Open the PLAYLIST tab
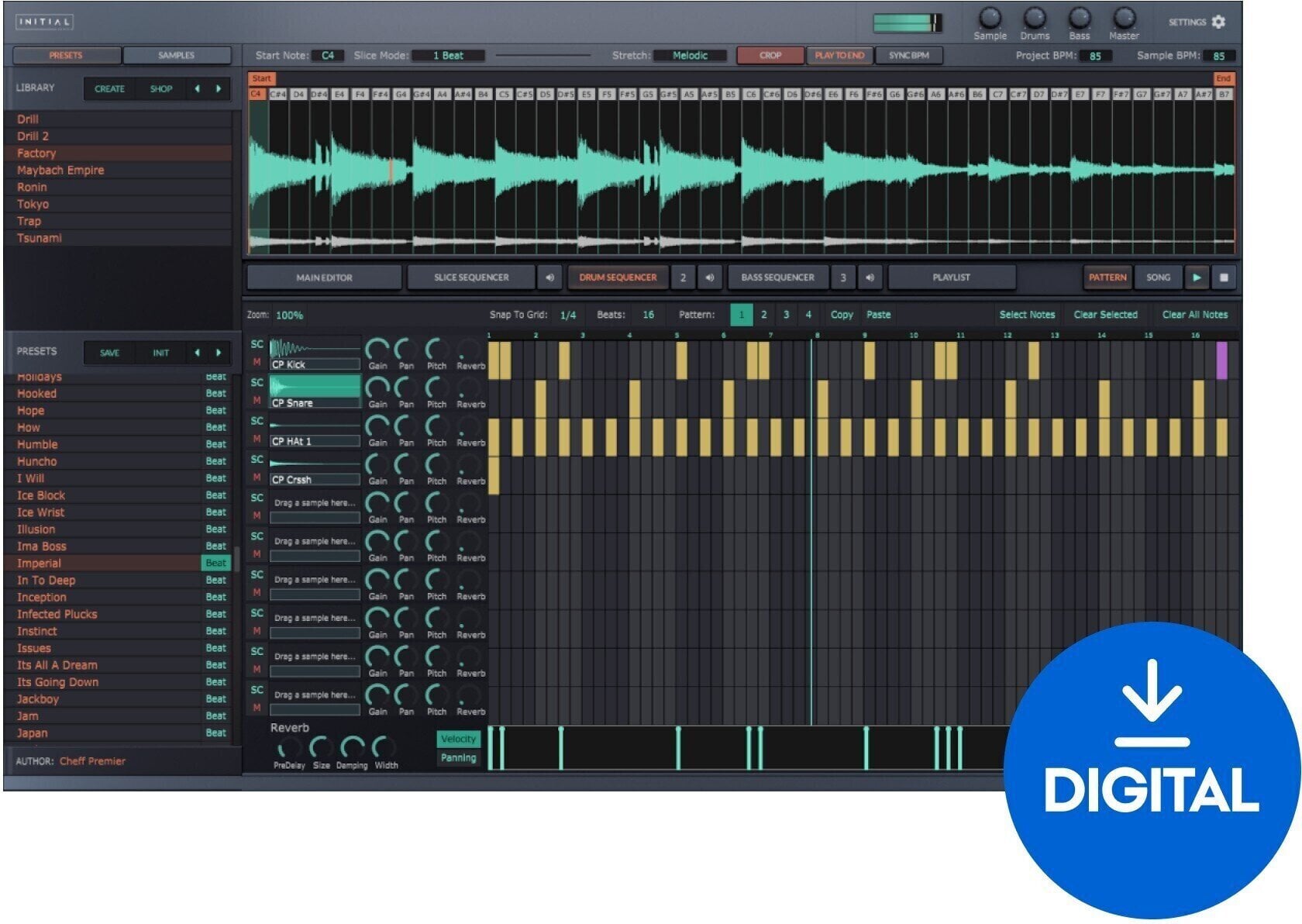 pyautogui.click(x=952, y=277)
